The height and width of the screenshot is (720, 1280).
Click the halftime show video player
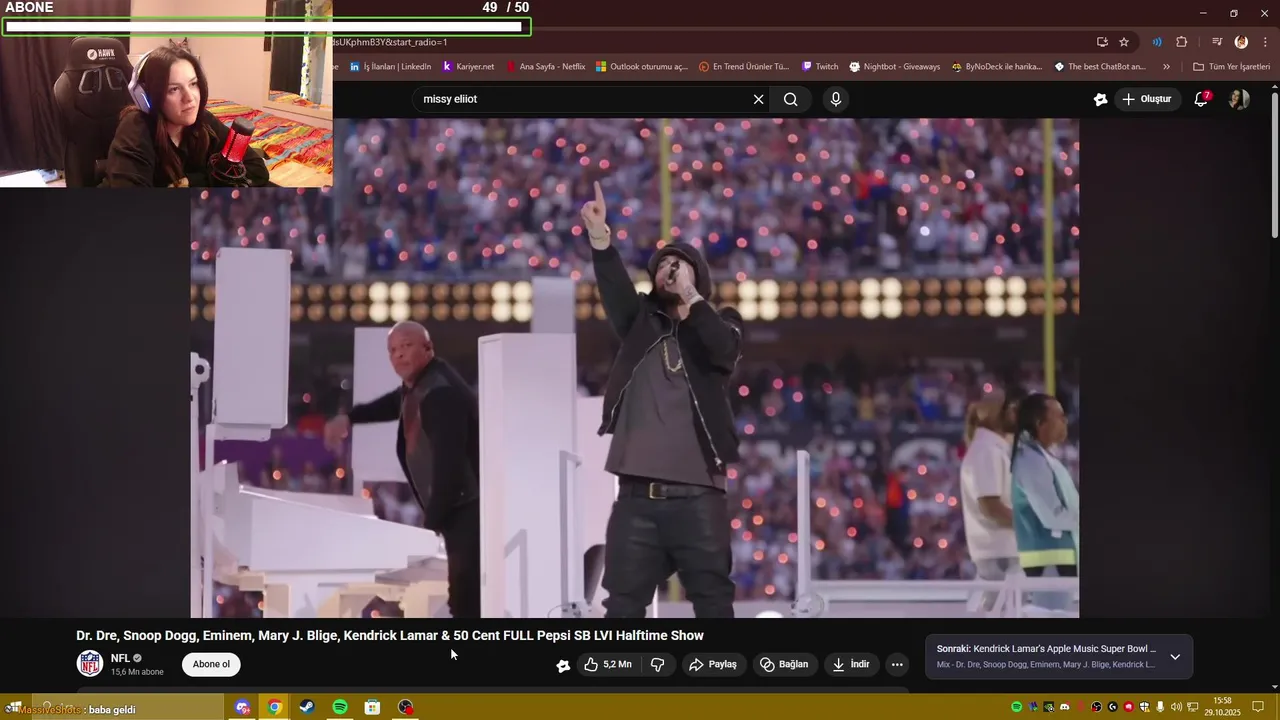pos(635,368)
